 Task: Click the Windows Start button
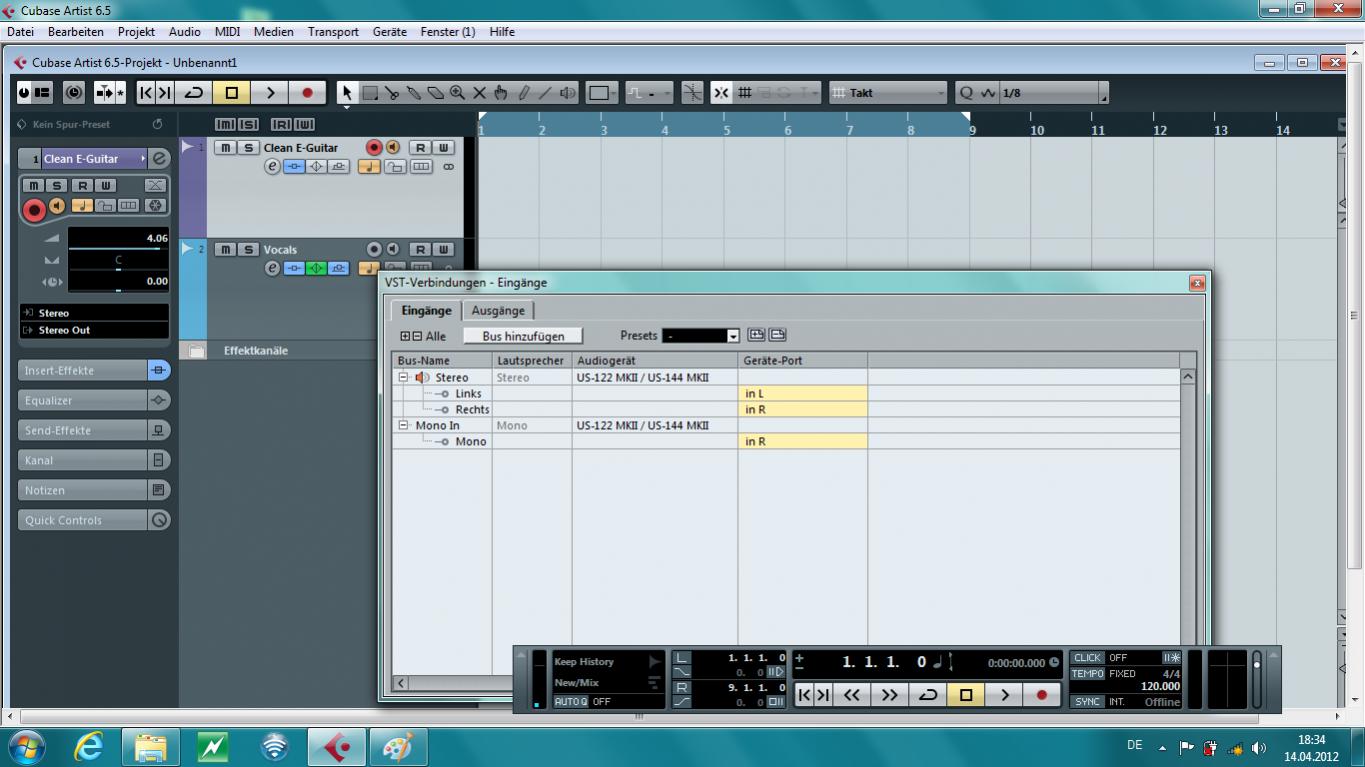[x=25, y=746]
